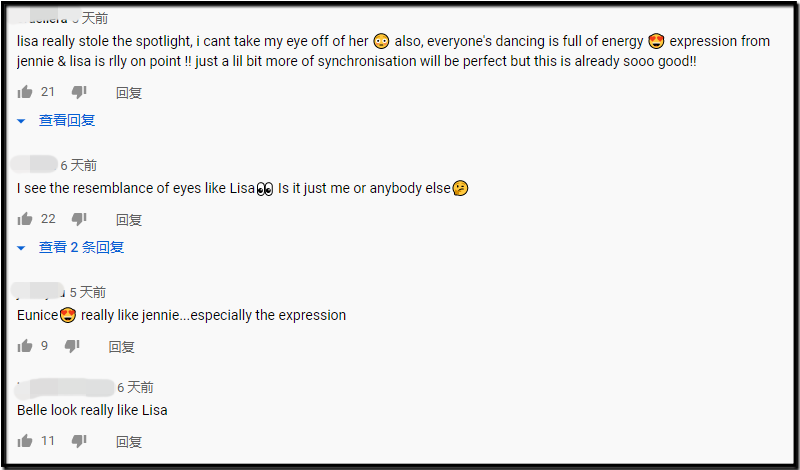Reply (回复) to the Belle Lisa comment

click(x=129, y=442)
